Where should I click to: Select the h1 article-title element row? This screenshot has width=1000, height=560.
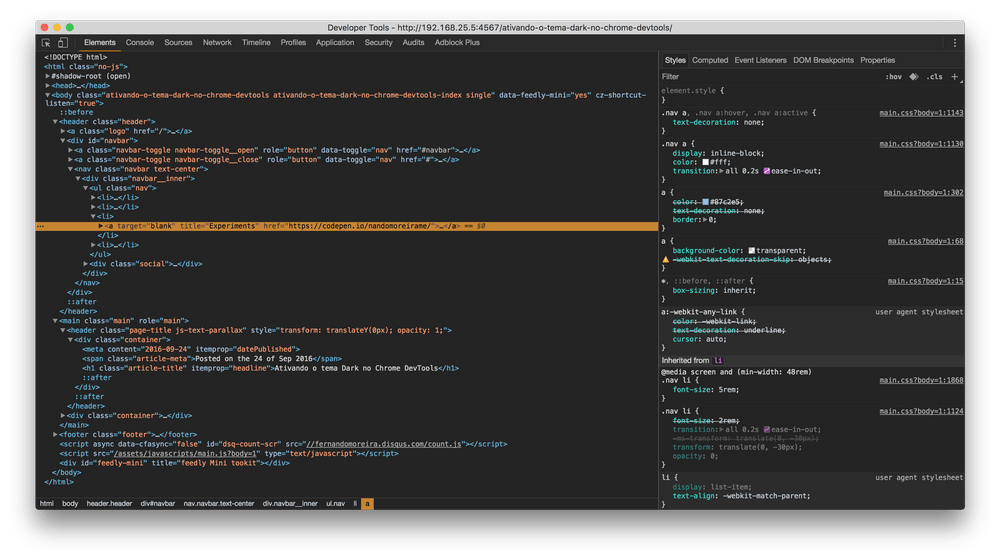pyautogui.click(x=270, y=368)
